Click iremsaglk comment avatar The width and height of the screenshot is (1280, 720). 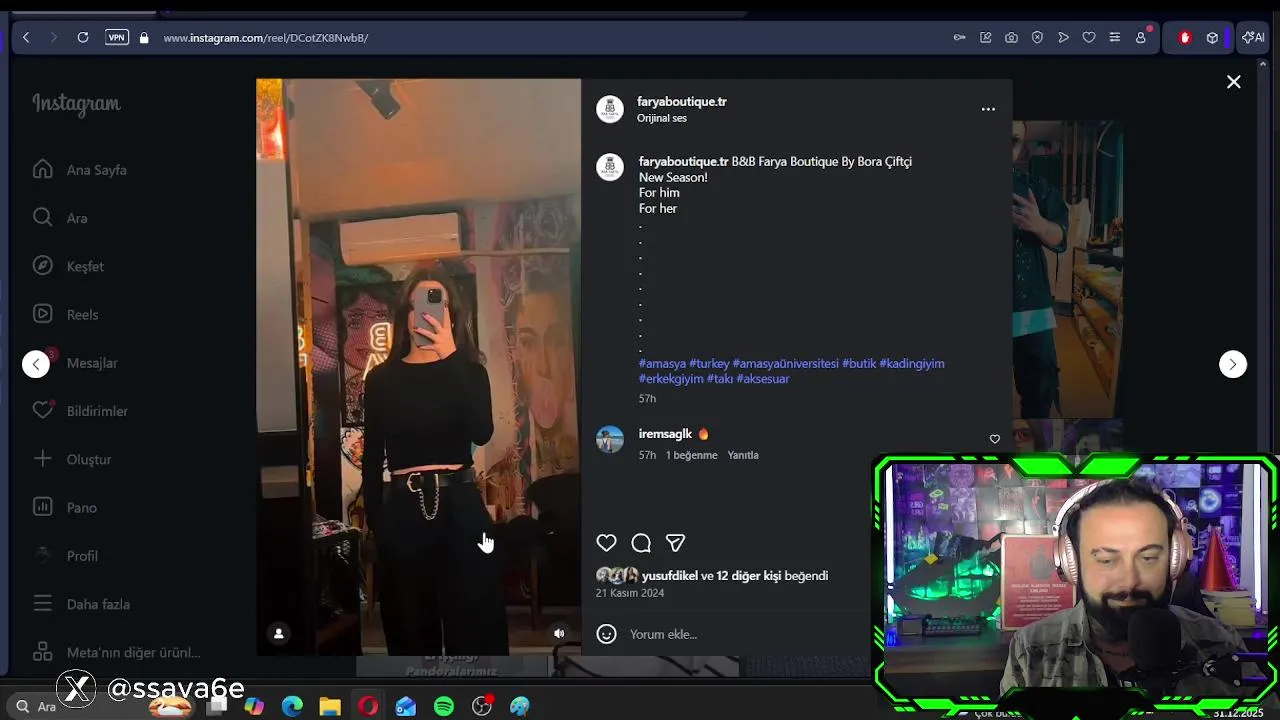(x=610, y=439)
